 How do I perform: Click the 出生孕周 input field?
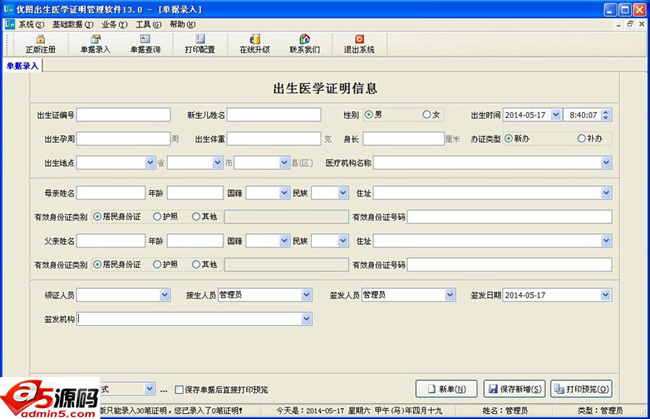point(124,138)
